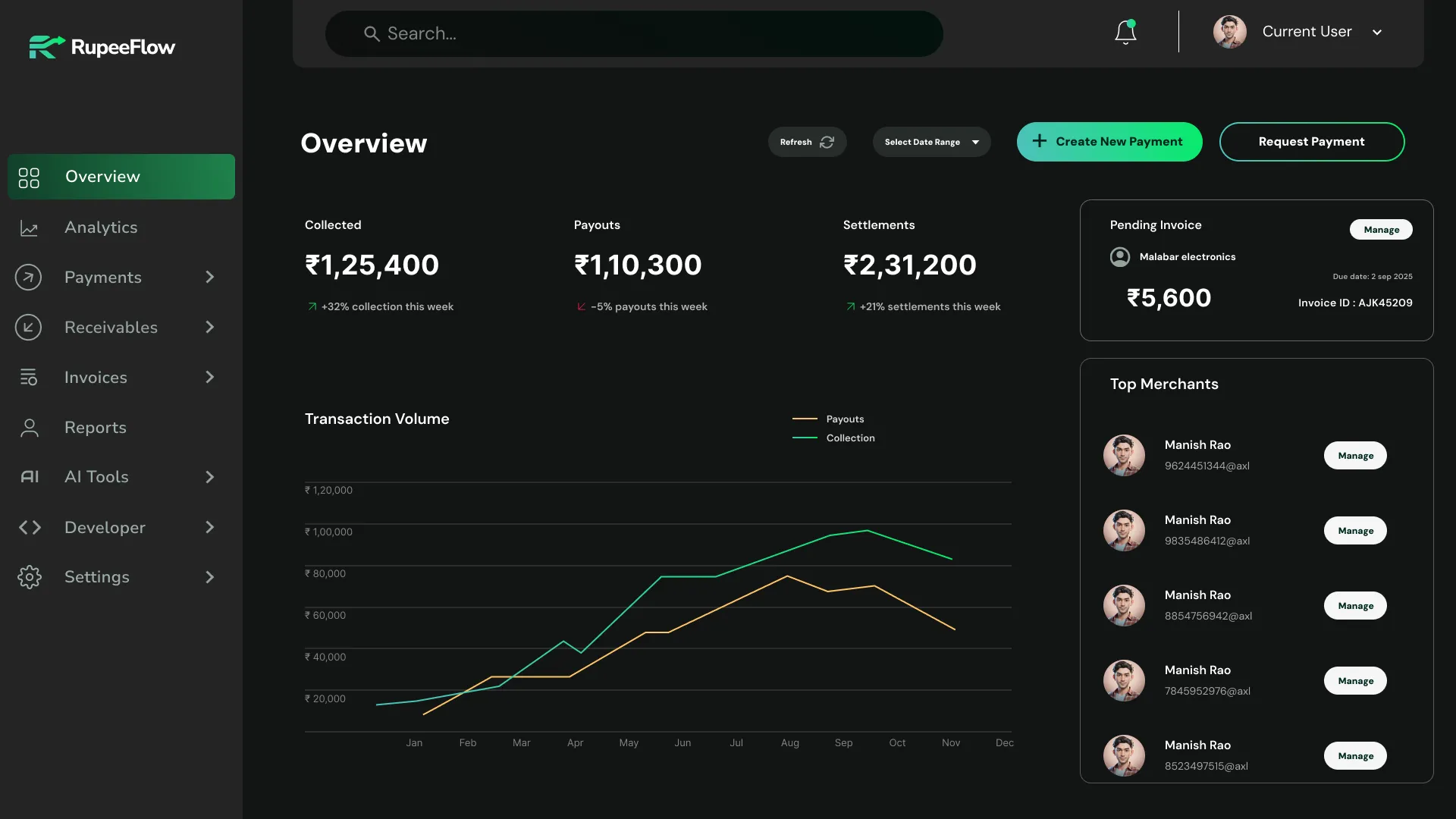Viewport: 1456px width, 819px height.
Task: Click the Request Payment button
Action: (1311, 142)
